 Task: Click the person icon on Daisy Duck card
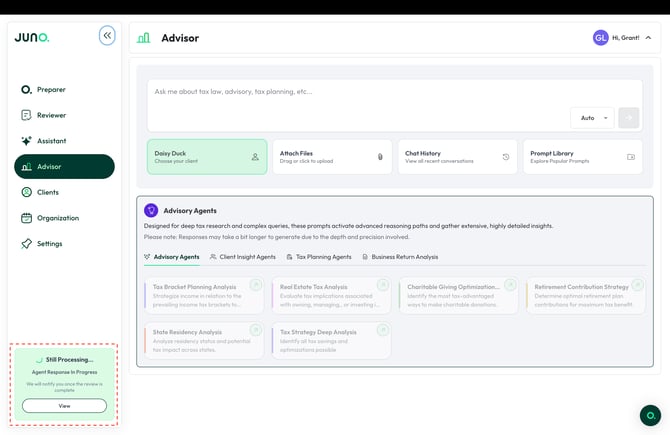point(255,157)
